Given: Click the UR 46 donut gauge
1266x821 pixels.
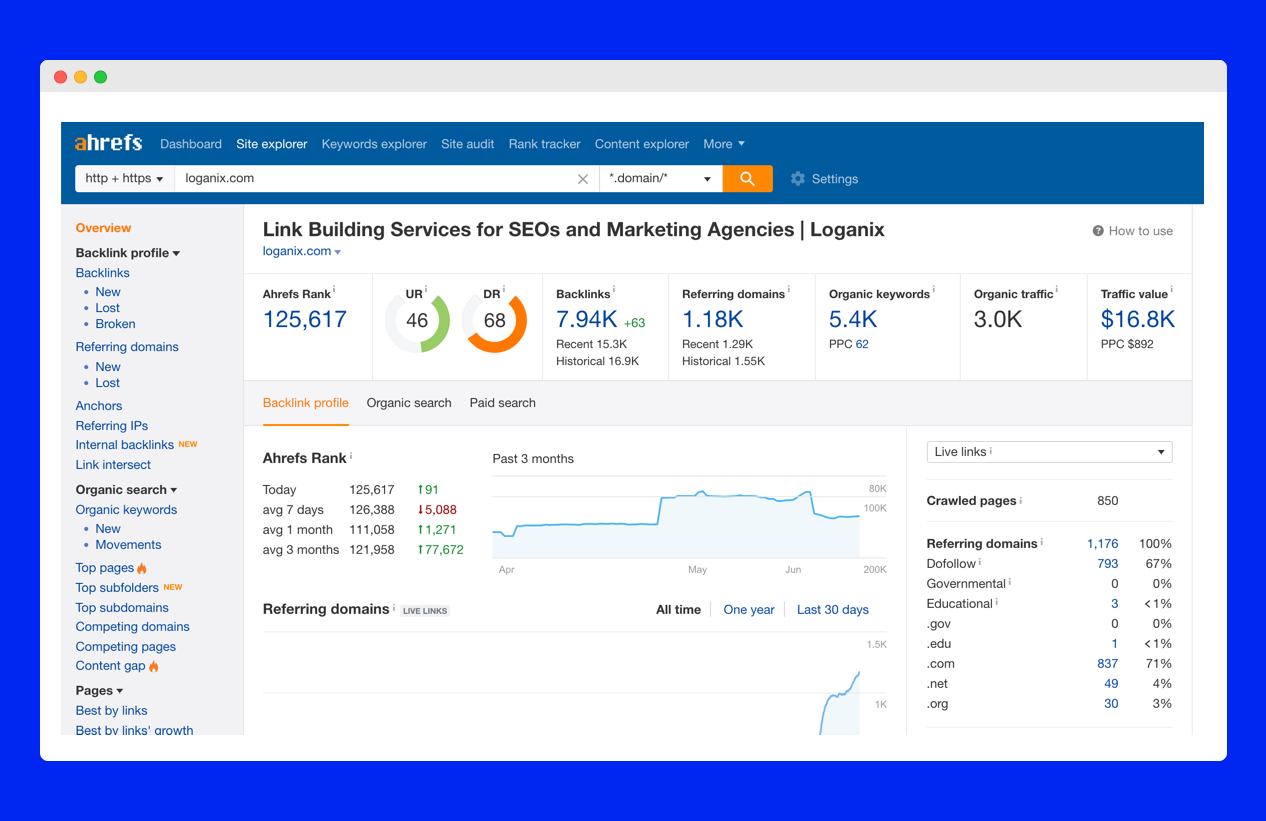Looking at the screenshot, I should pos(417,321).
